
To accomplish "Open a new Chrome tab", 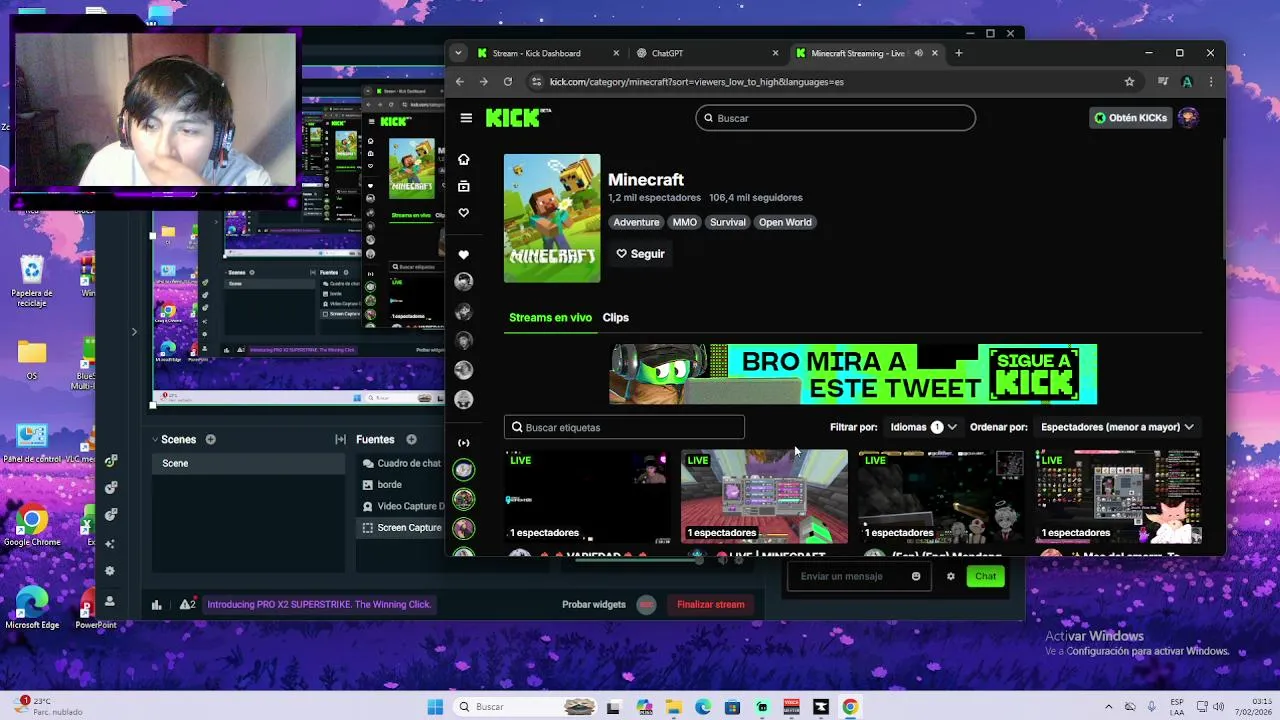I will point(958,53).
